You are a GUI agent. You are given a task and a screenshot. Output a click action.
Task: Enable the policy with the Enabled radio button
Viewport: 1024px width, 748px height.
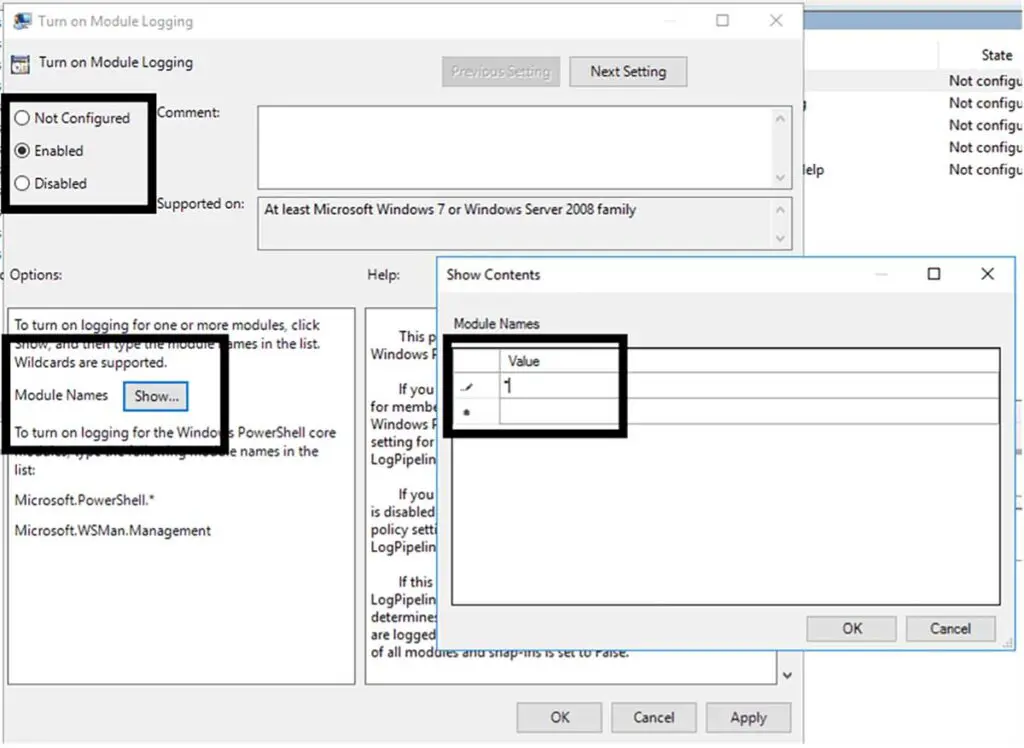20,151
